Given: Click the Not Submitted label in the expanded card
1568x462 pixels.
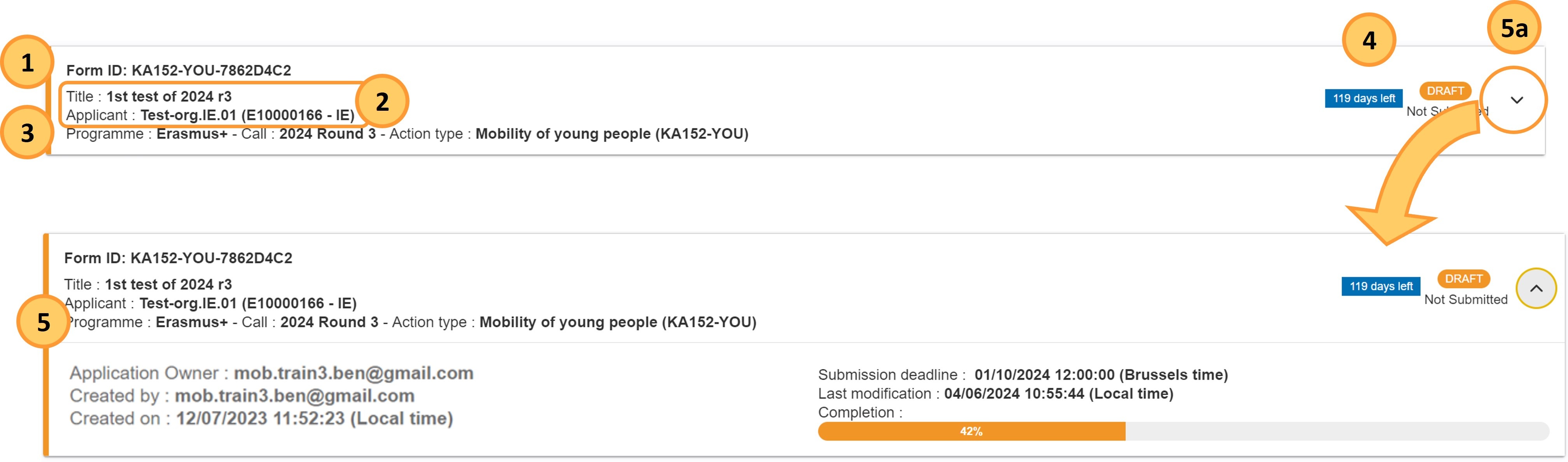Looking at the screenshot, I should pyautogui.click(x=1466, y=300).
